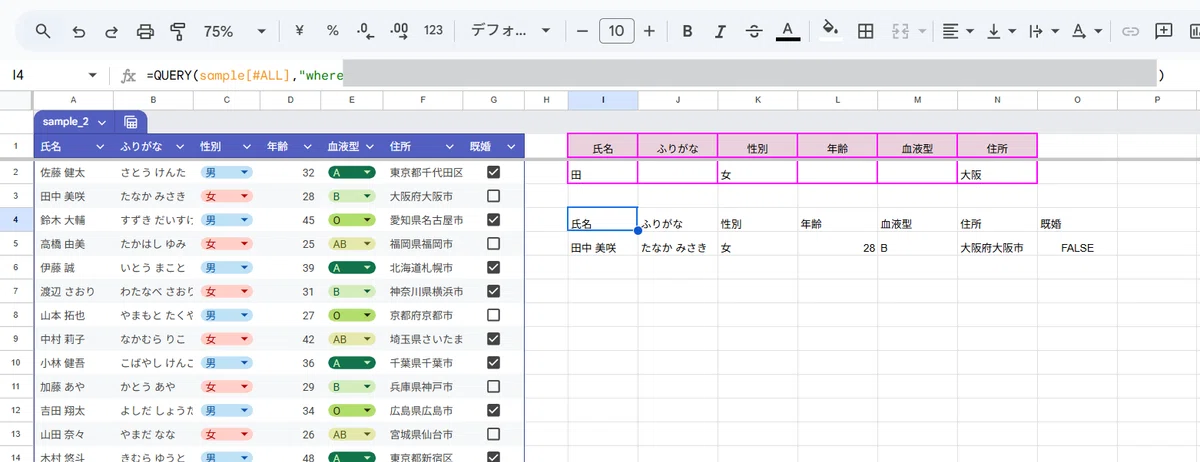Click pink header cell ふりがな
This screenshot has width=1200, height=462.
point(678,147)
